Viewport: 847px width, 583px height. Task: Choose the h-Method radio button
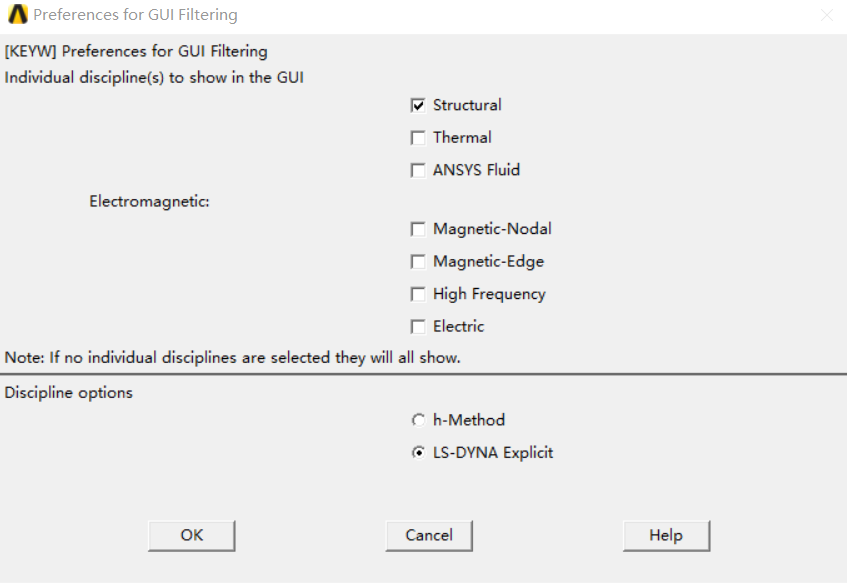(418, 420)
